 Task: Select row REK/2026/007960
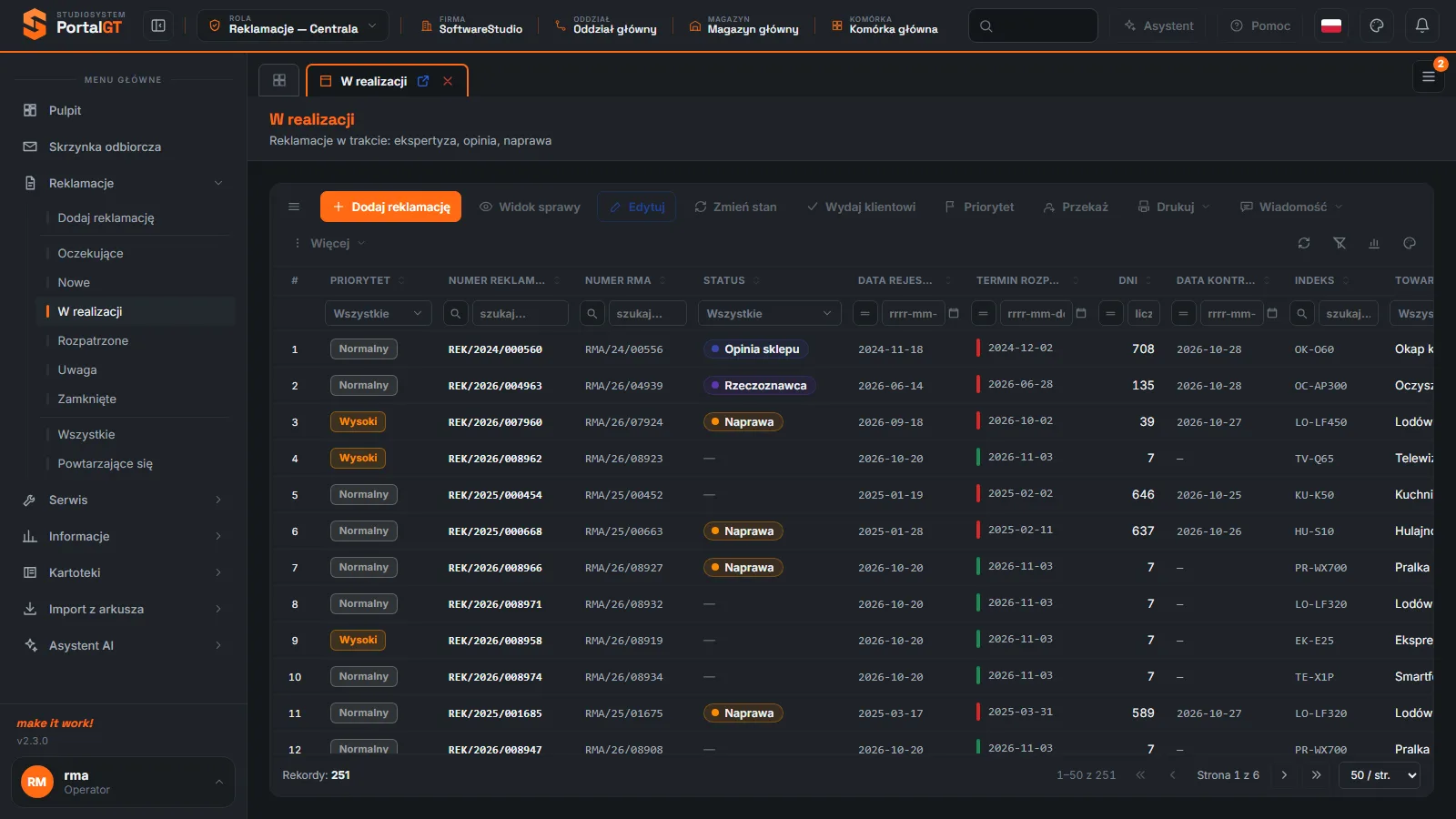point(852,422)
